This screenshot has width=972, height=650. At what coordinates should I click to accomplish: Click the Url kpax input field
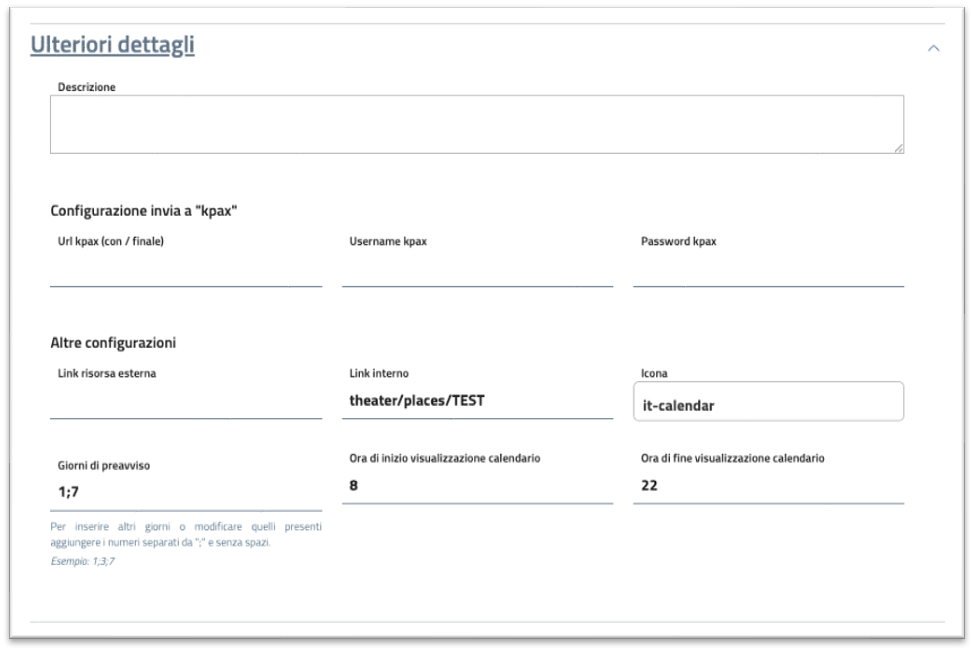186,272
